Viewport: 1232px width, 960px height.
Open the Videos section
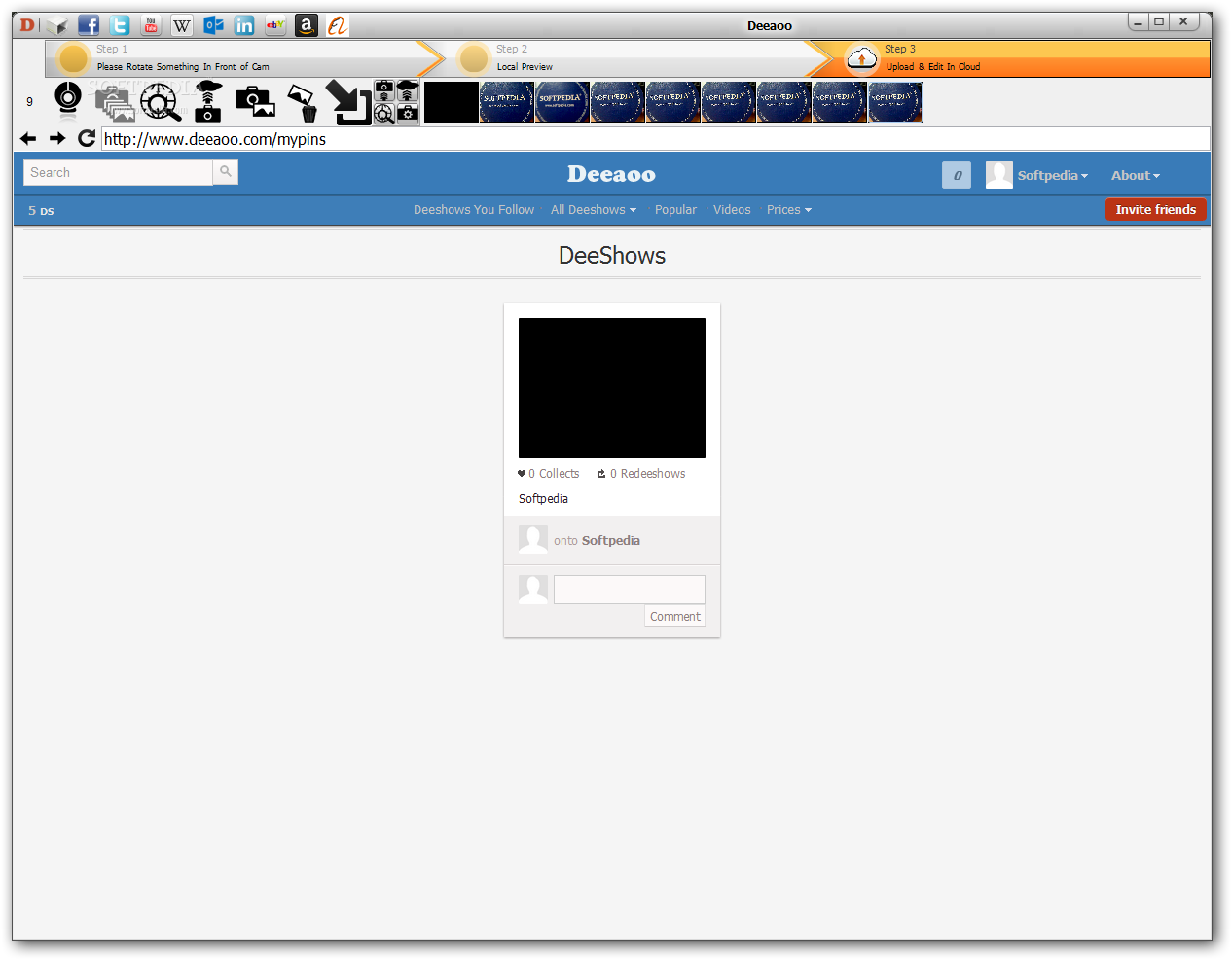(732, 210)
